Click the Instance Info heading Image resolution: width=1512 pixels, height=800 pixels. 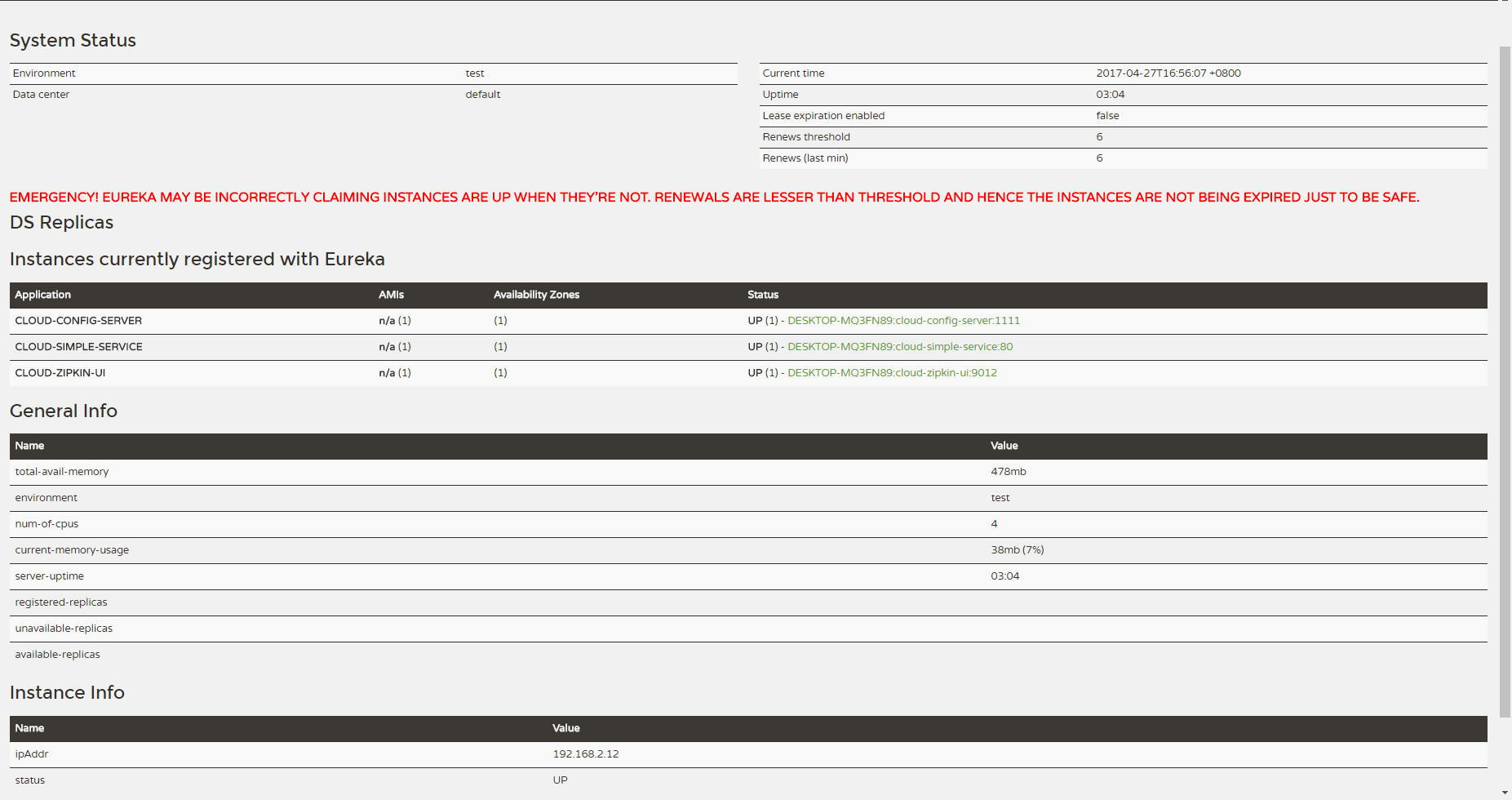67,692
